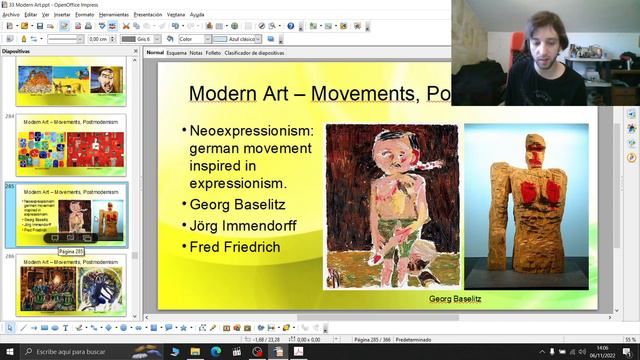This screenshot has height=360, width=640.
Task: Activate the Text tool
Action: 65,328
